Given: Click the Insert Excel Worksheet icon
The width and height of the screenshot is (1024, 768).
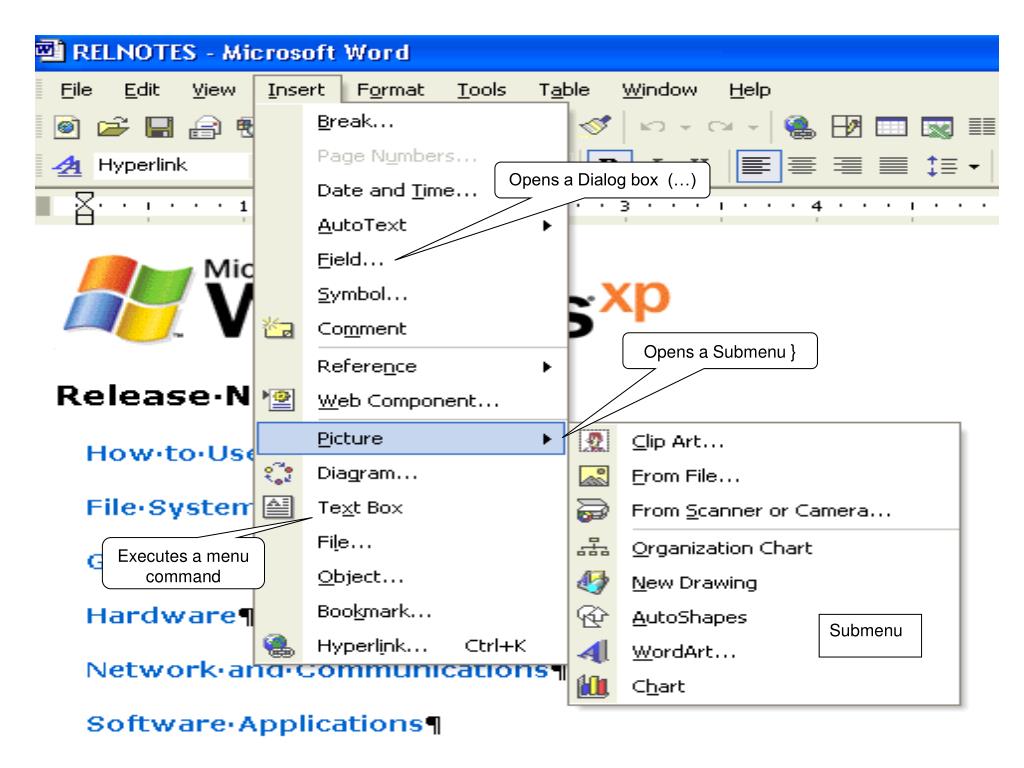Looking at the screenshot, I should point(937,127).
